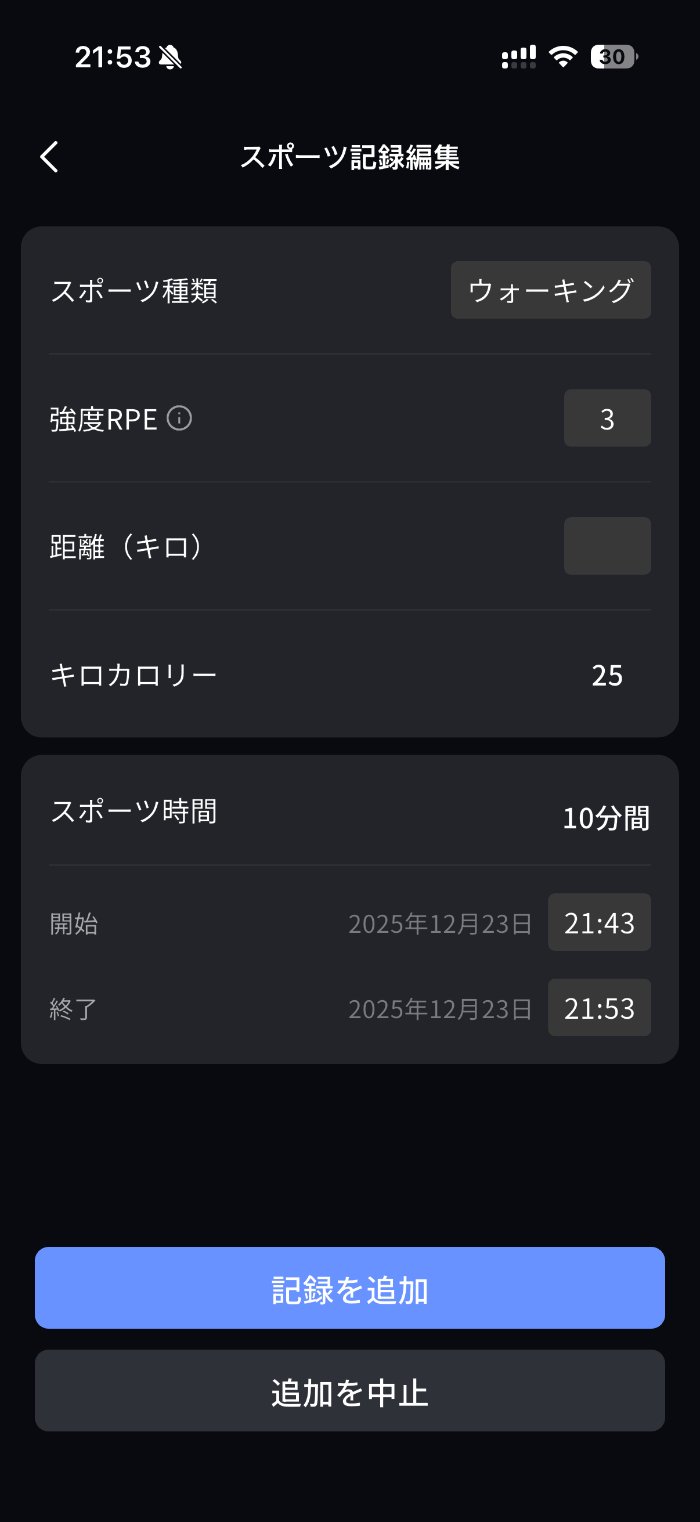The image size is (700, 1522).
Task: Tap the cellular signal bars
Action: [518, 57]
